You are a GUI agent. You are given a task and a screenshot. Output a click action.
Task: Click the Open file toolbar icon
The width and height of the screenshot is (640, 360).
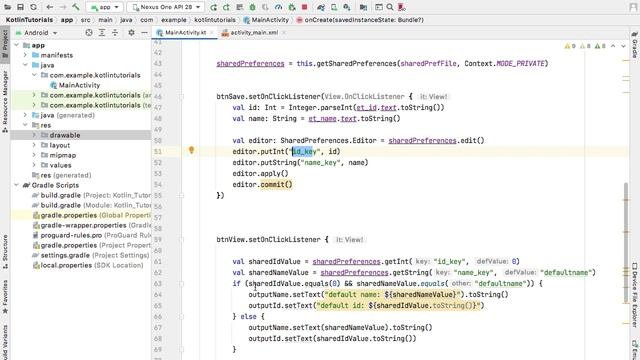point(7,7)
